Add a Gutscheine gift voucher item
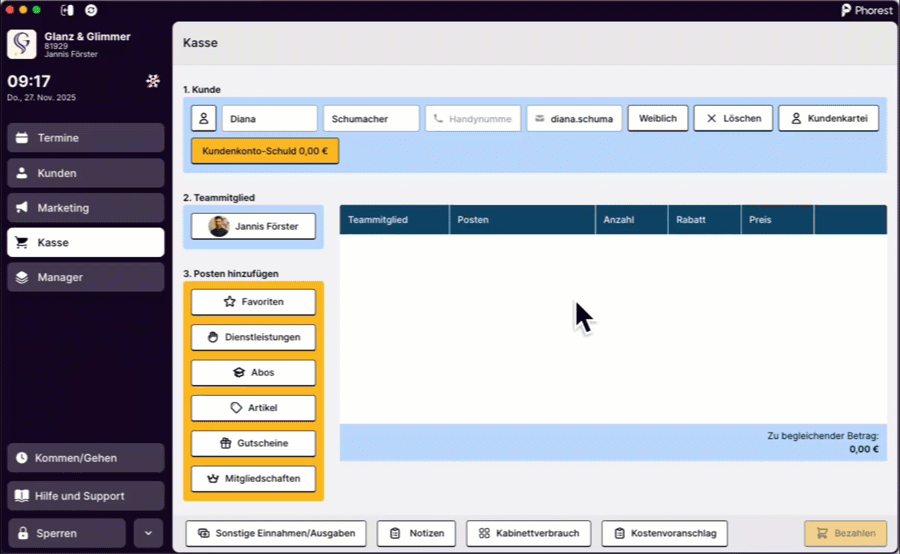This screenshot has width=900, height=554. pyautogui.click(x=253, y=443)
